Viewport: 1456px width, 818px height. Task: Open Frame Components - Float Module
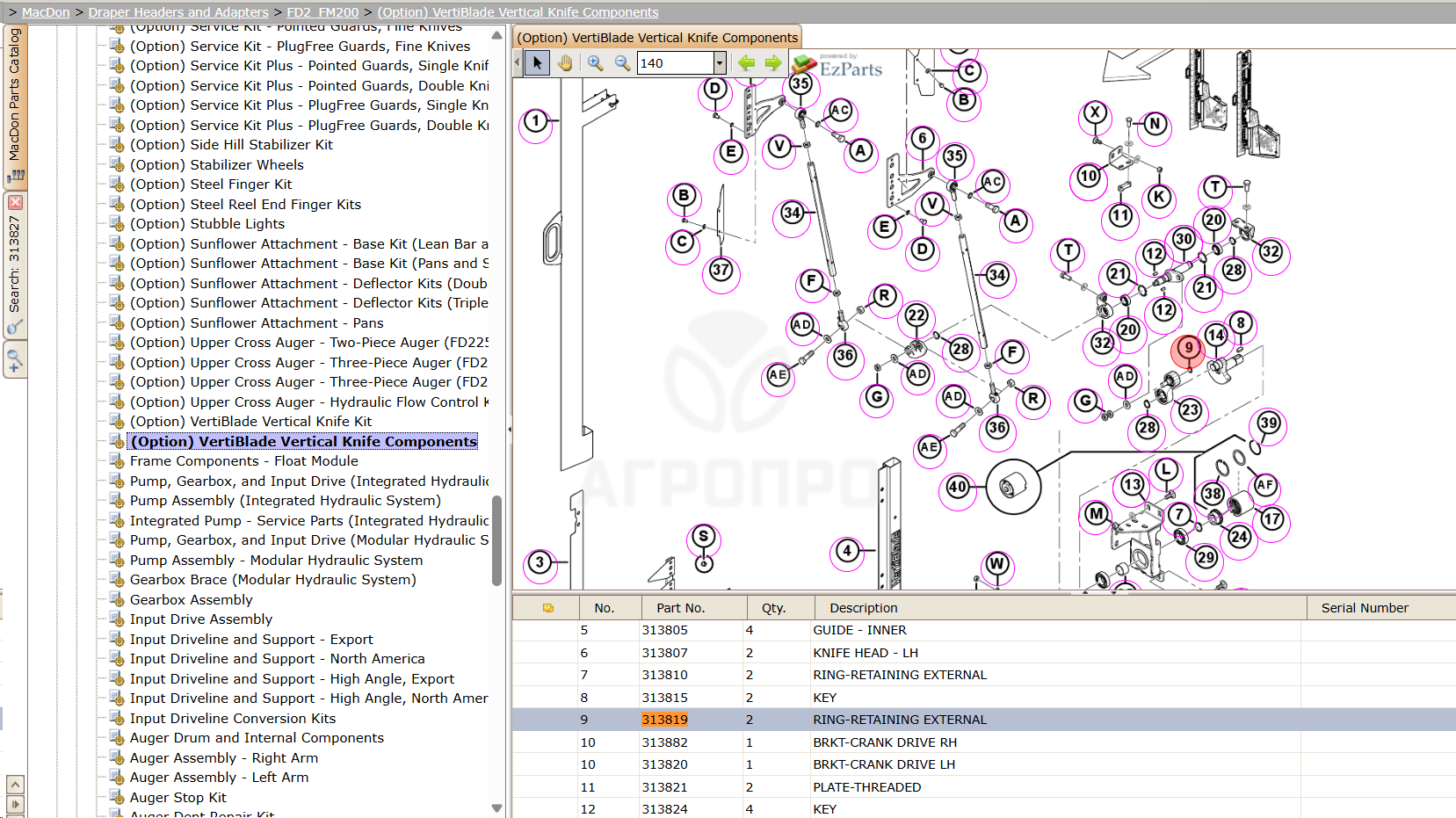pos(244,461)
